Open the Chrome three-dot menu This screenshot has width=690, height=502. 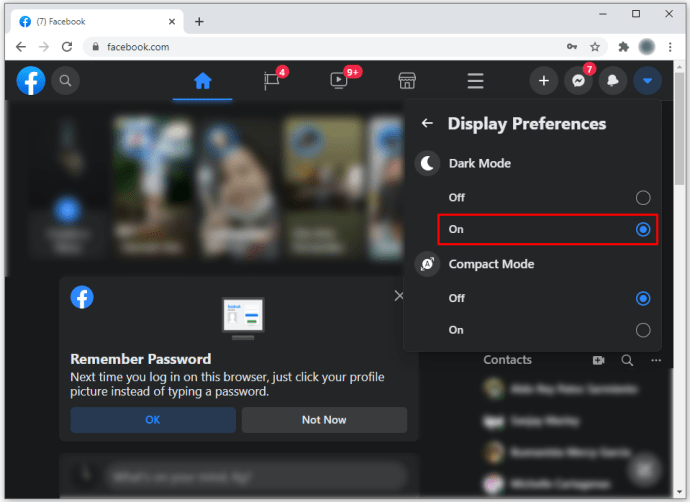coord(670,47)
